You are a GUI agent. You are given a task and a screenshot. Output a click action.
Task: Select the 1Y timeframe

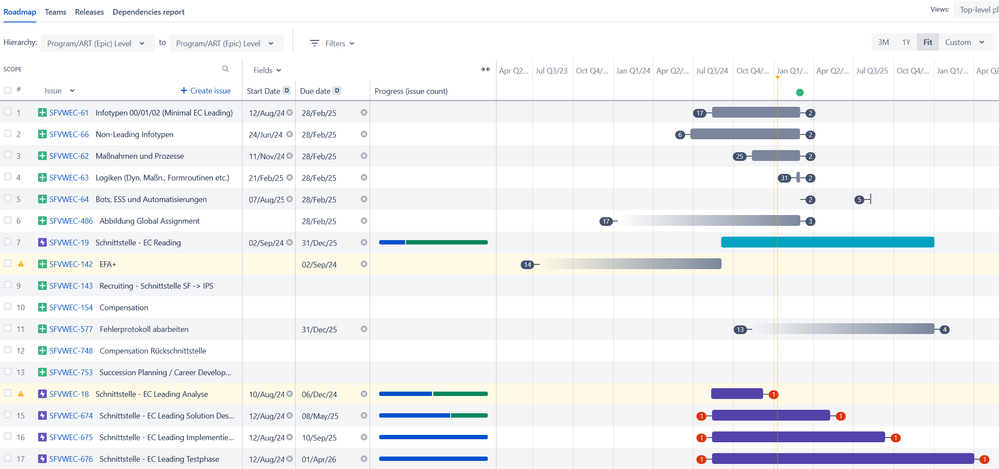point(905,43)
